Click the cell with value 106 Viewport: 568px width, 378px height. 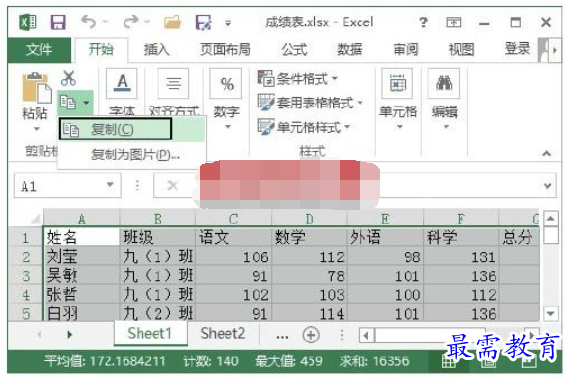tap(233, 257)
